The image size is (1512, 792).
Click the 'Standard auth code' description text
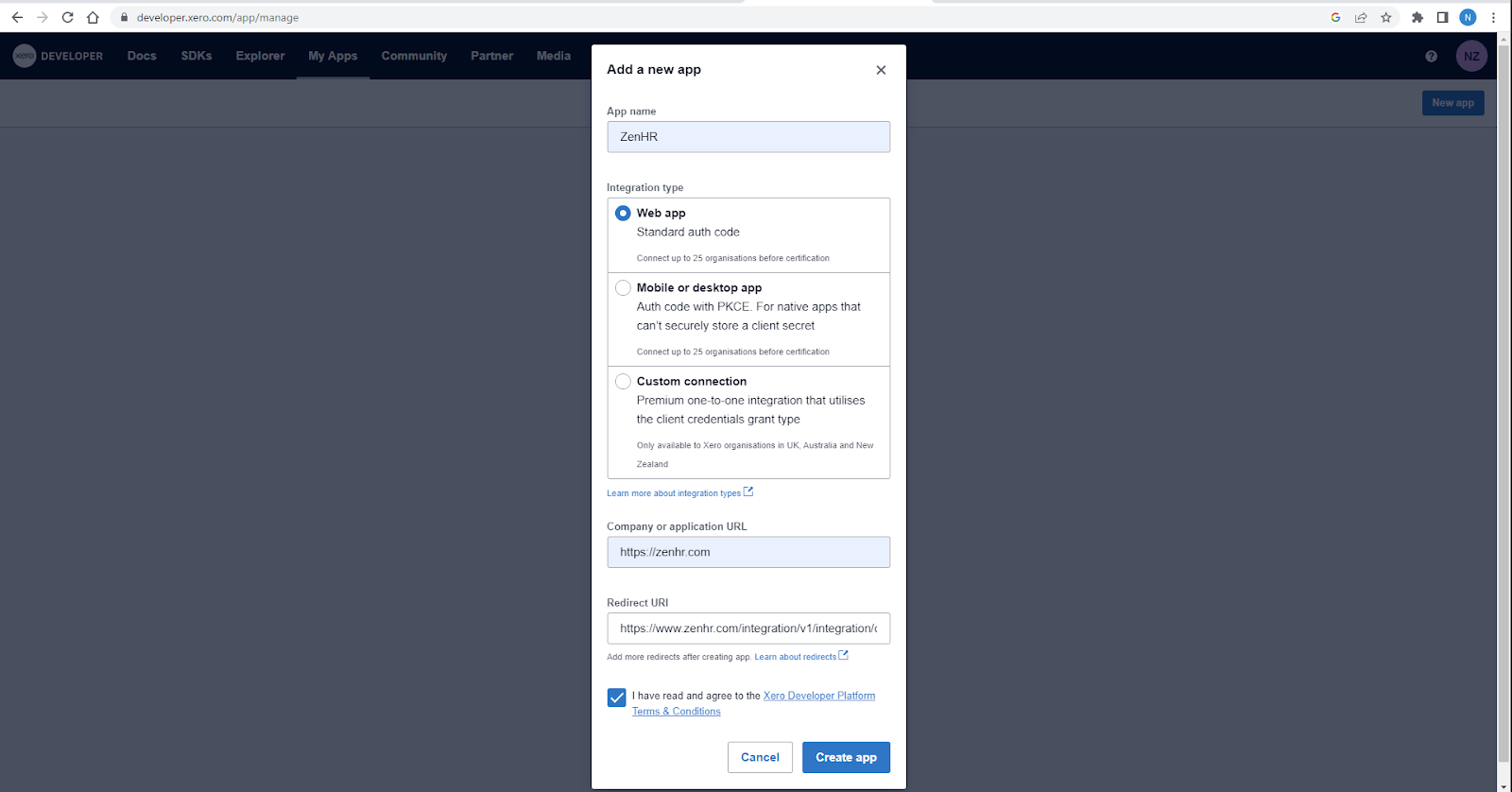pyautogui.click(x=688, y=232)
